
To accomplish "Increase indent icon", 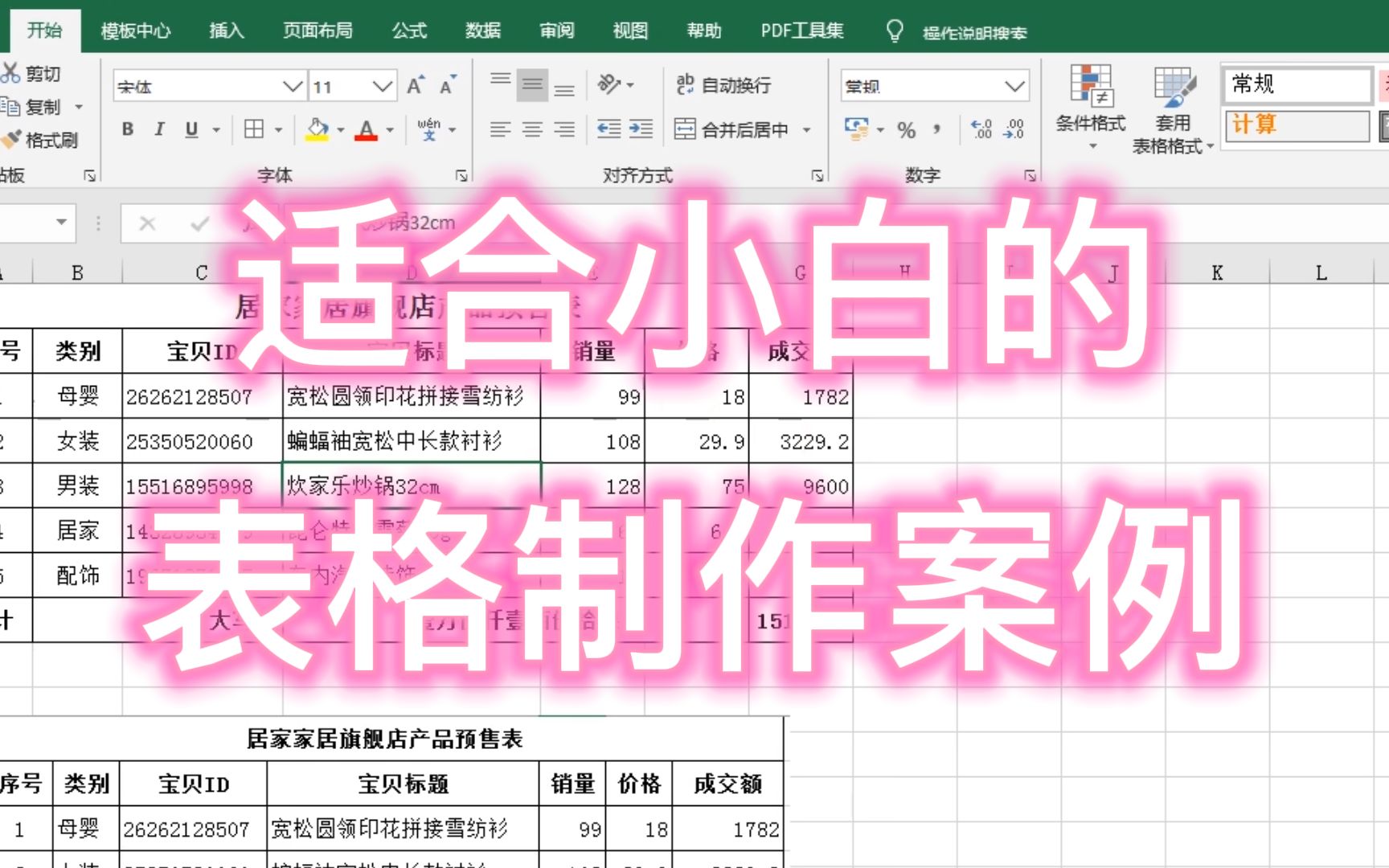I will [x=641, y=129].
